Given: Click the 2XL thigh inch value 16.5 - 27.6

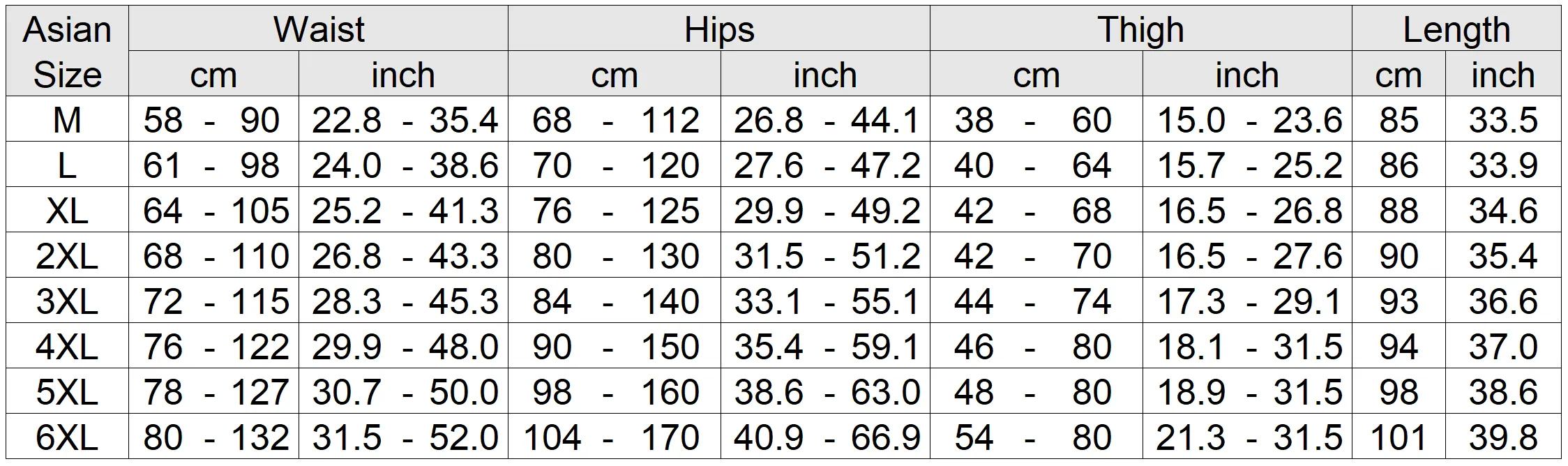Looking at the screenshot, I should click(x=1247, y=255).
